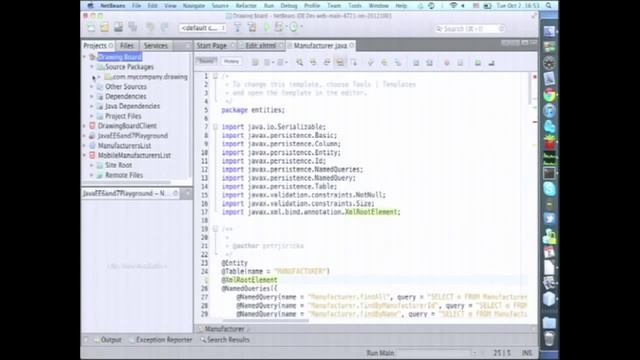Click the Shift Line Left editor icon

[416, 62]
